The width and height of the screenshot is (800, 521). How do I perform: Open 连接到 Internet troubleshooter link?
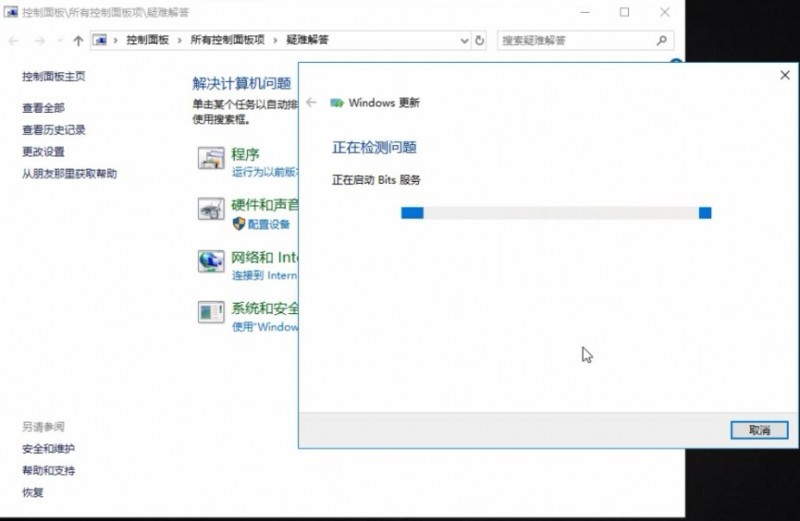[265, 276]
